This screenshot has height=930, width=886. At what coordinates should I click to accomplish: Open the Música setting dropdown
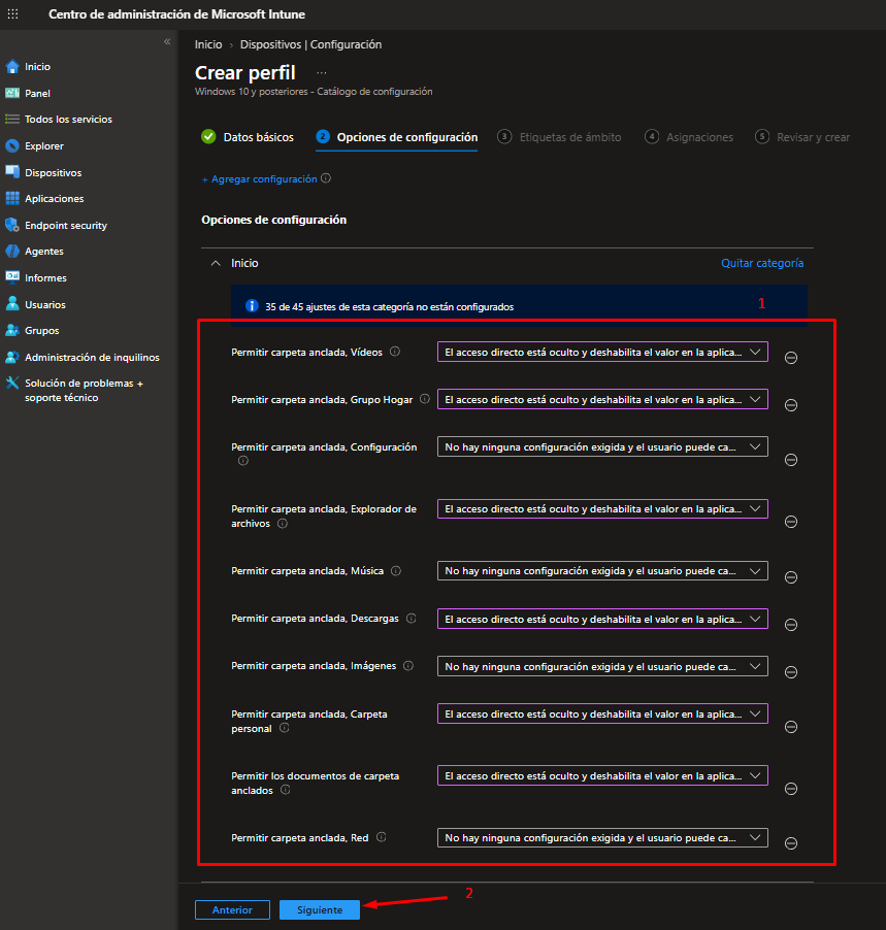603,571
